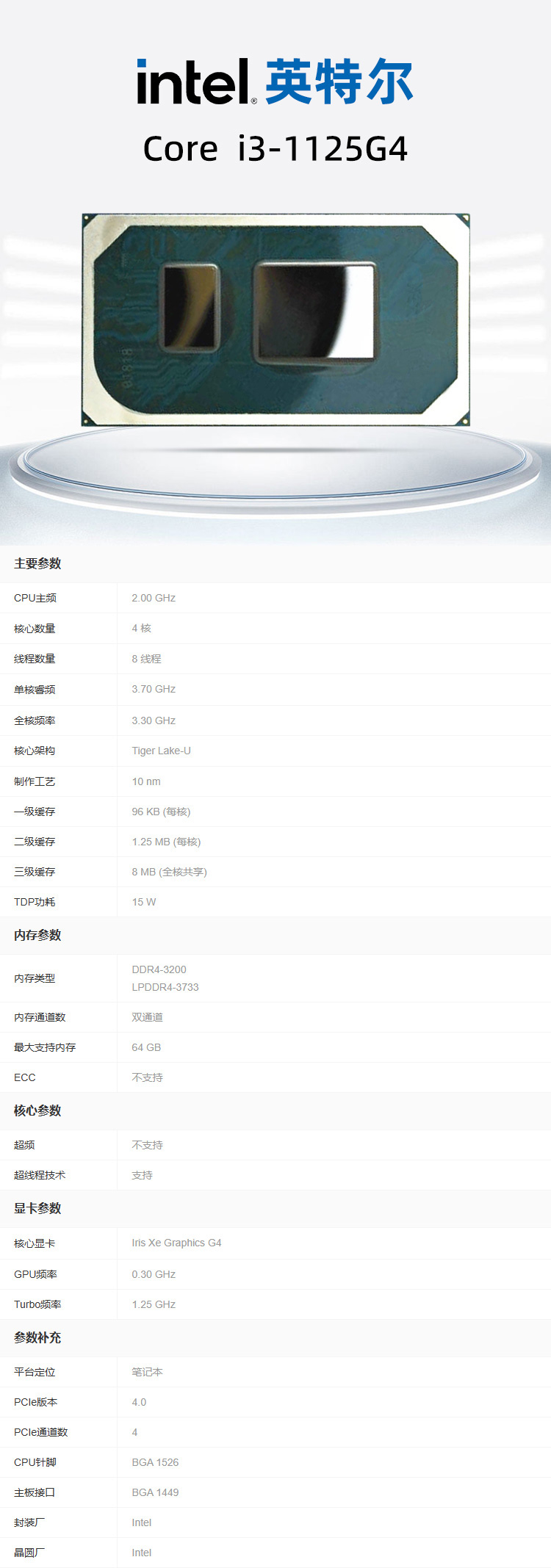Click the 全核频率 label
The image size is (551, 1568).
point(35,720)
